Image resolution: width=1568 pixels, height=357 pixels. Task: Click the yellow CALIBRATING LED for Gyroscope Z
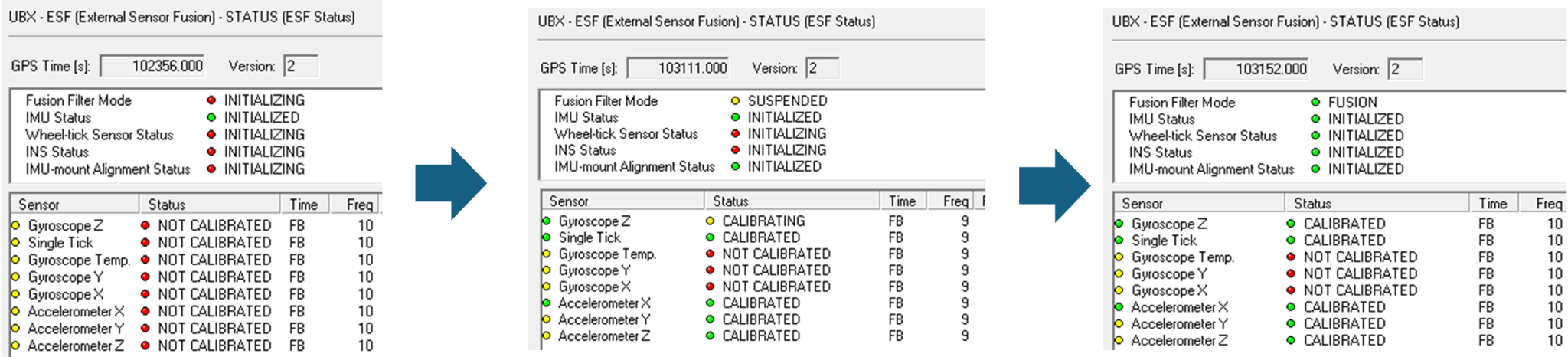pos(710,221)
